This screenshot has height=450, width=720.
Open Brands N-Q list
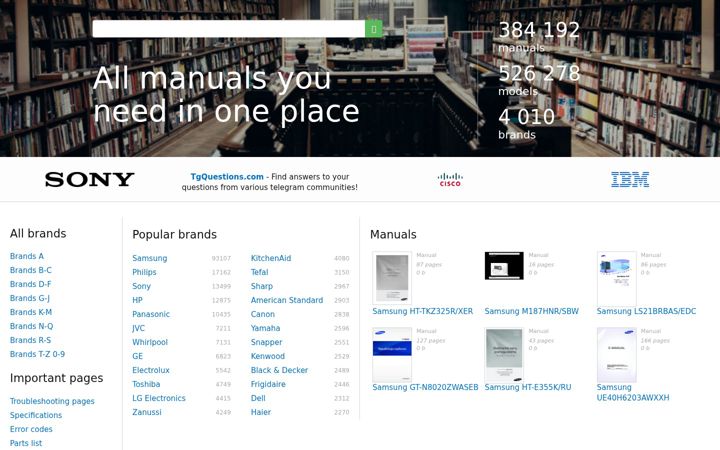click(31, 326)
